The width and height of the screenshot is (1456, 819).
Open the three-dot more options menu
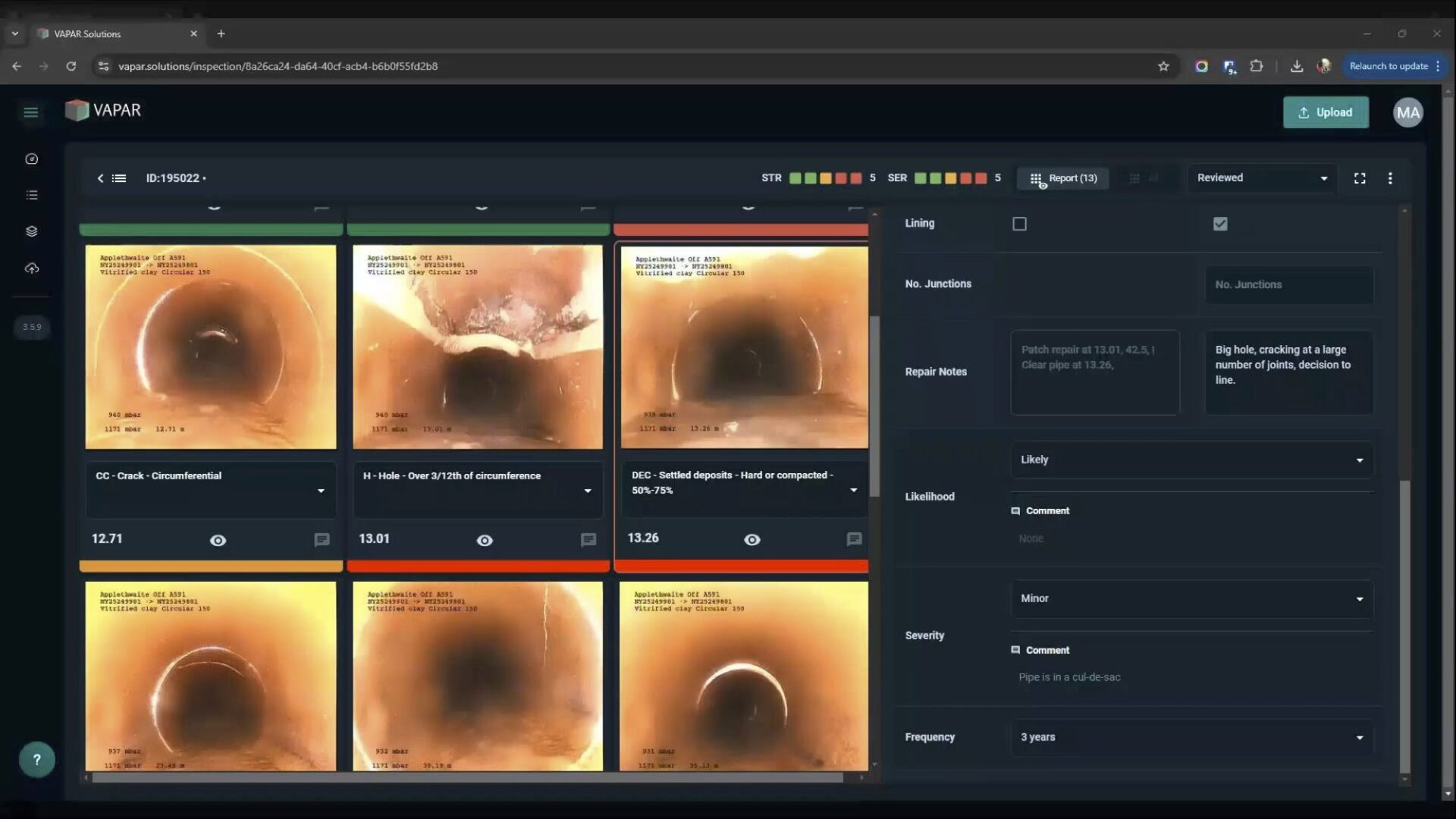[x=1390, y=178]
